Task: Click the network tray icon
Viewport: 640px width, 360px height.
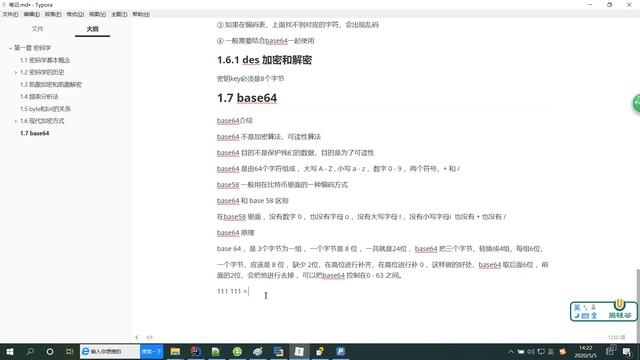Action: coord(541,351)
